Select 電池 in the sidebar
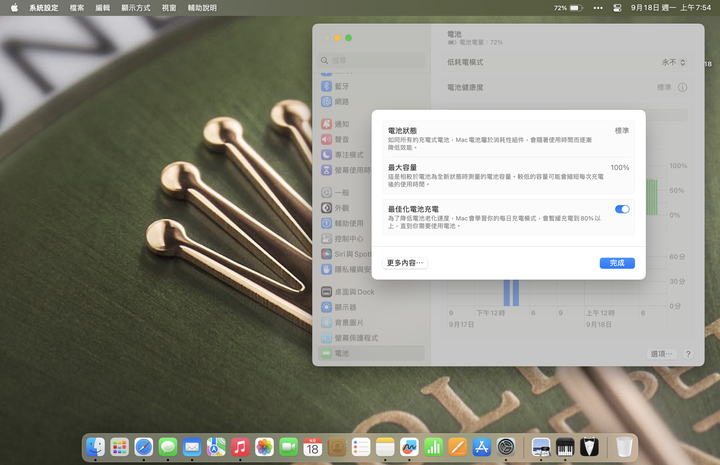Viewport: 720px width, 465px height. tap(371, 353)
